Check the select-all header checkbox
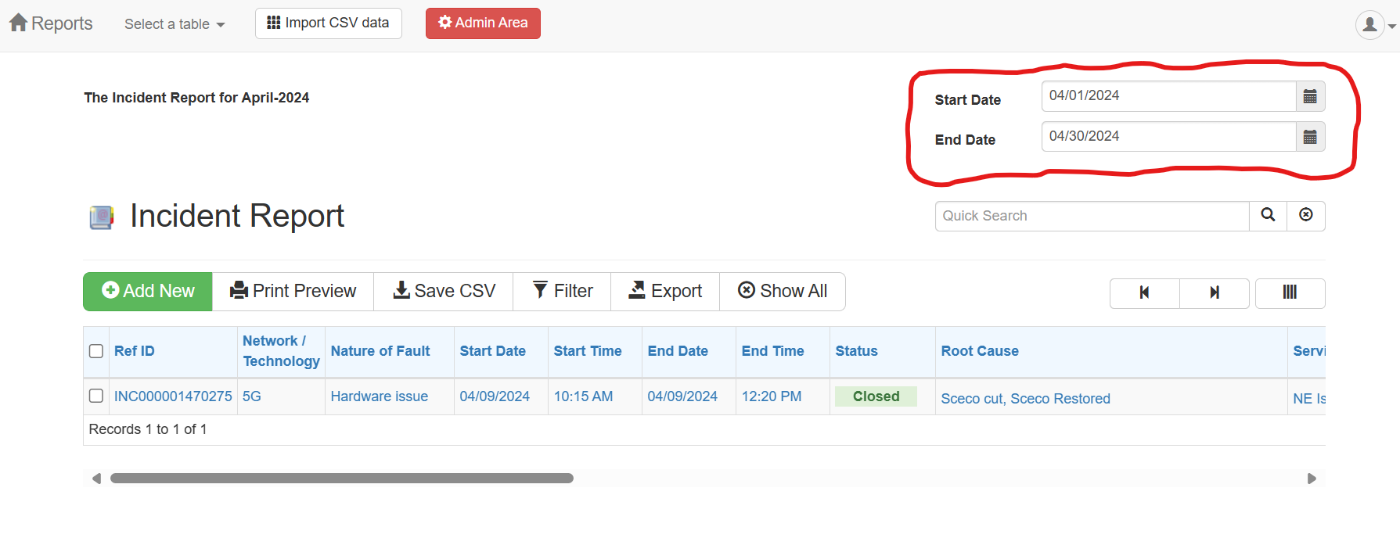This screenshot has width=1400, height=538. tap(96, 351)
